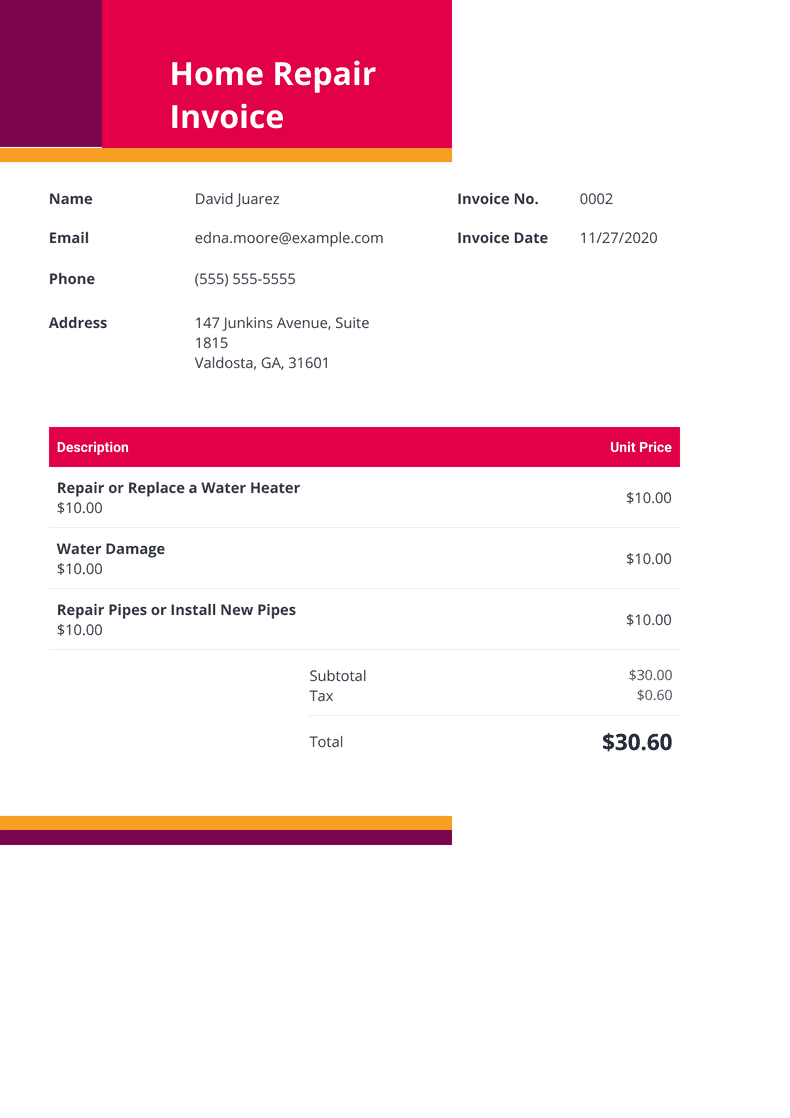Click the Total amount $30.60

[637, 742]
